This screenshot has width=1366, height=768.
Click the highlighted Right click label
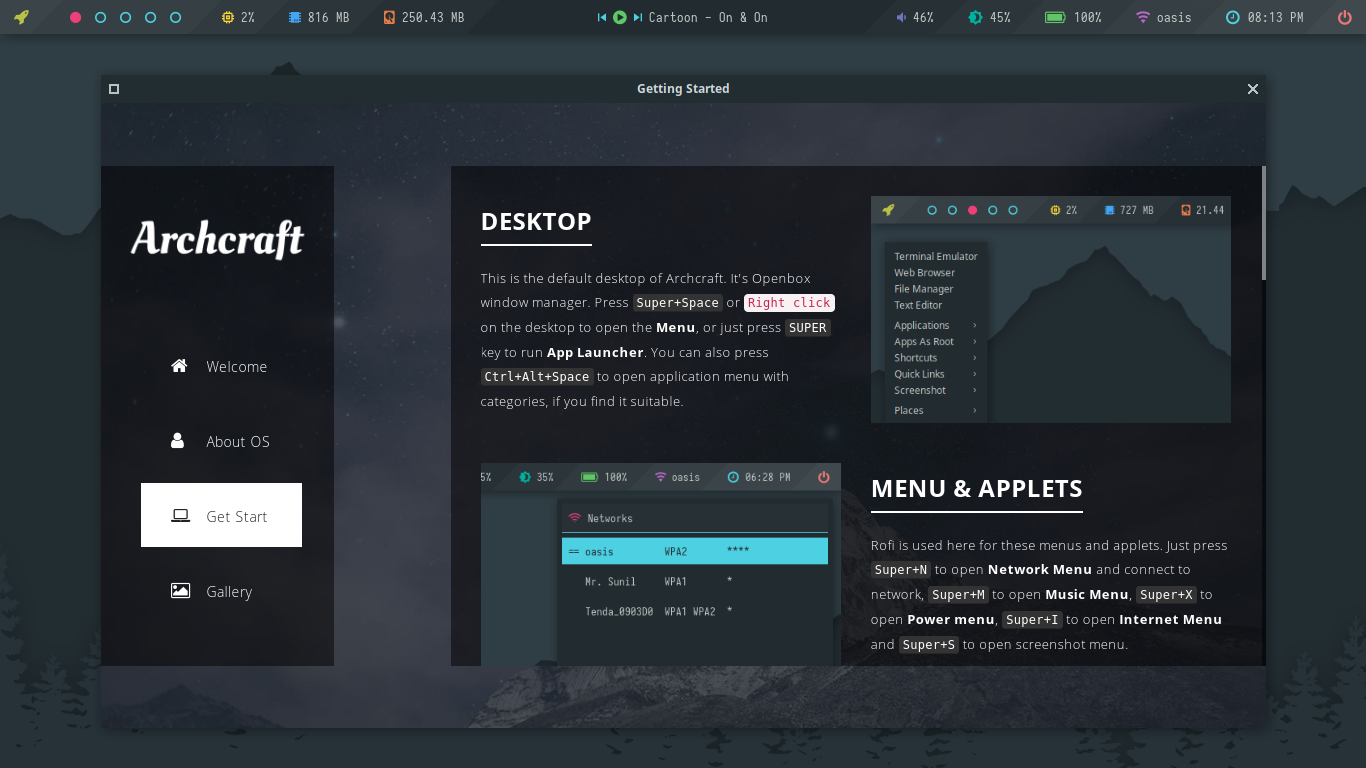click(x=789, y=303)
